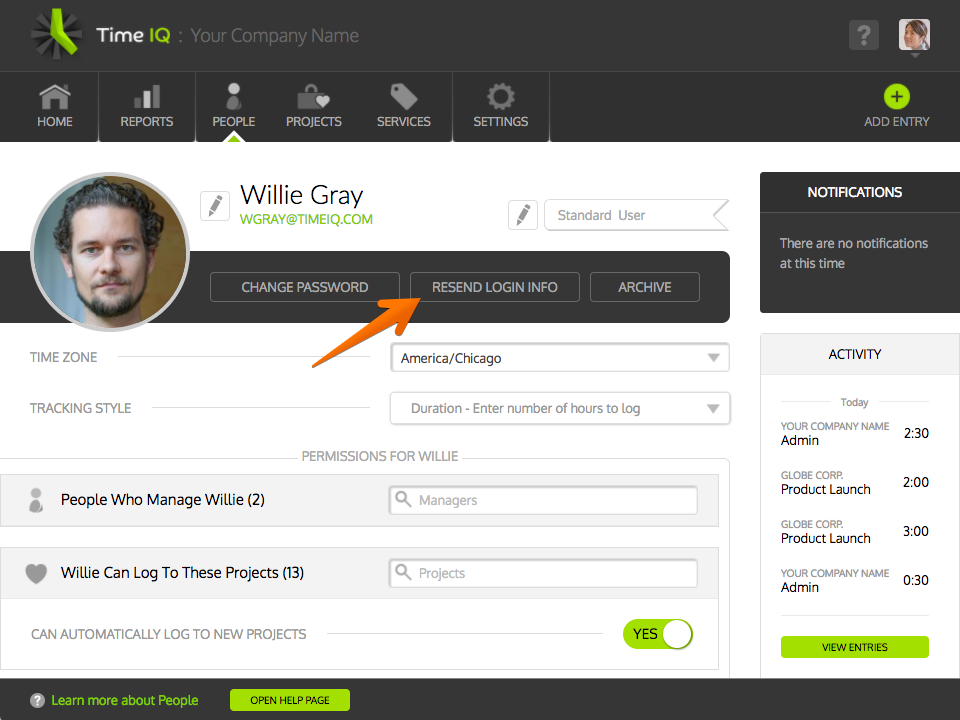Click the Reports bar chart icon
The image size is (960, 720).
[x=147, y=97]
